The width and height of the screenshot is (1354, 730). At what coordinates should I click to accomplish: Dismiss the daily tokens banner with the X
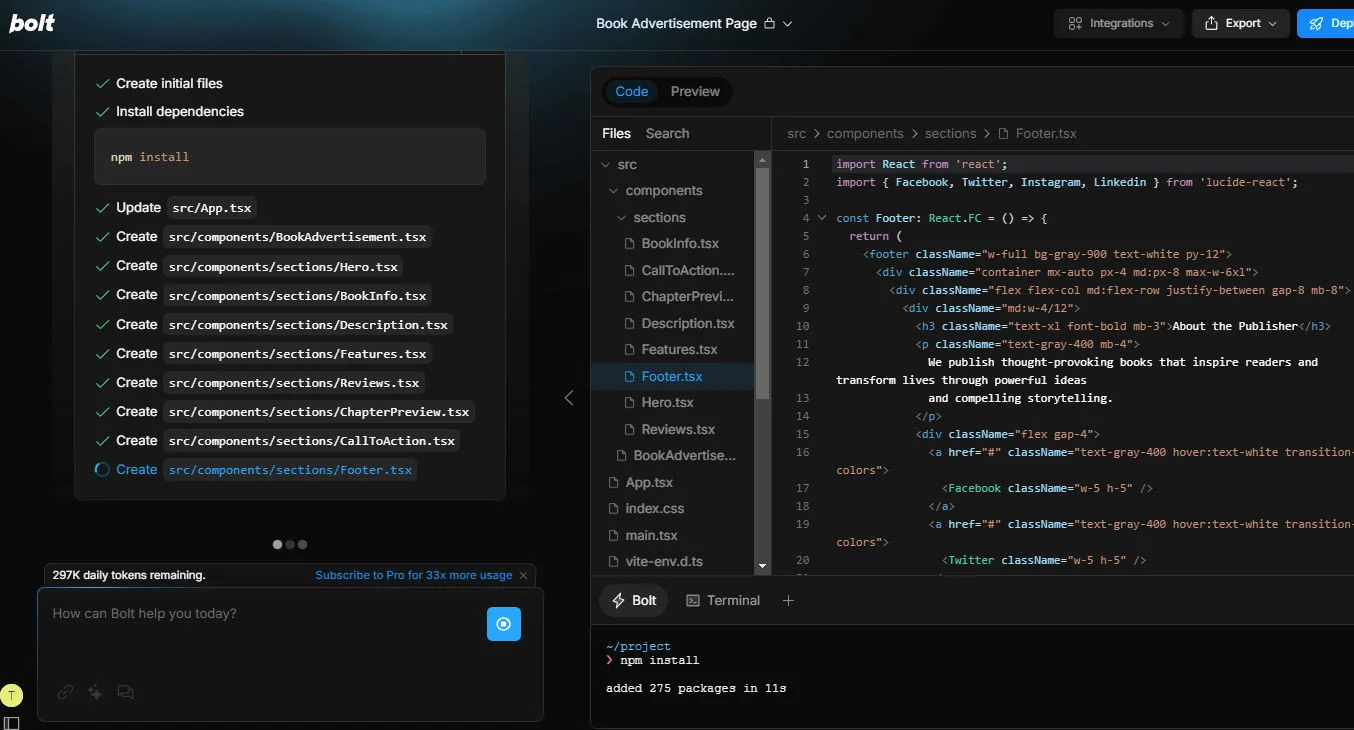coord(523,575)
